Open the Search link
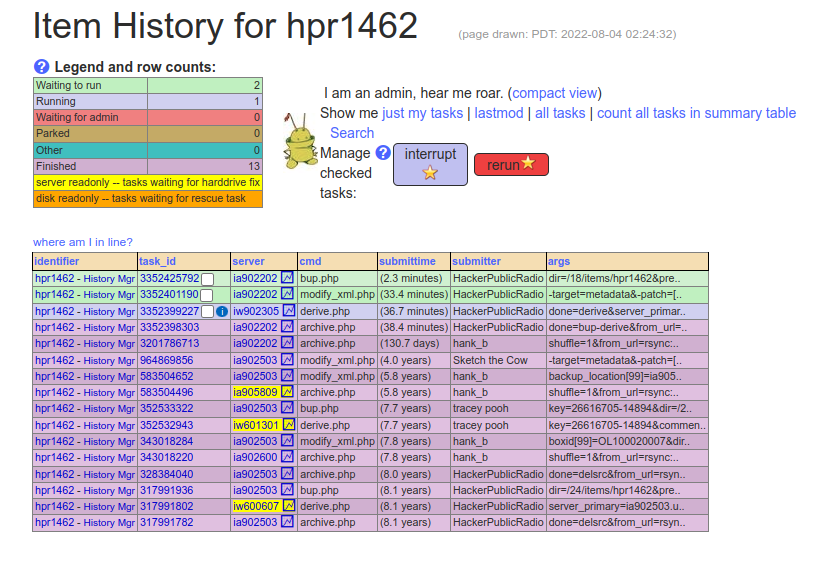 tap(352, 133)
